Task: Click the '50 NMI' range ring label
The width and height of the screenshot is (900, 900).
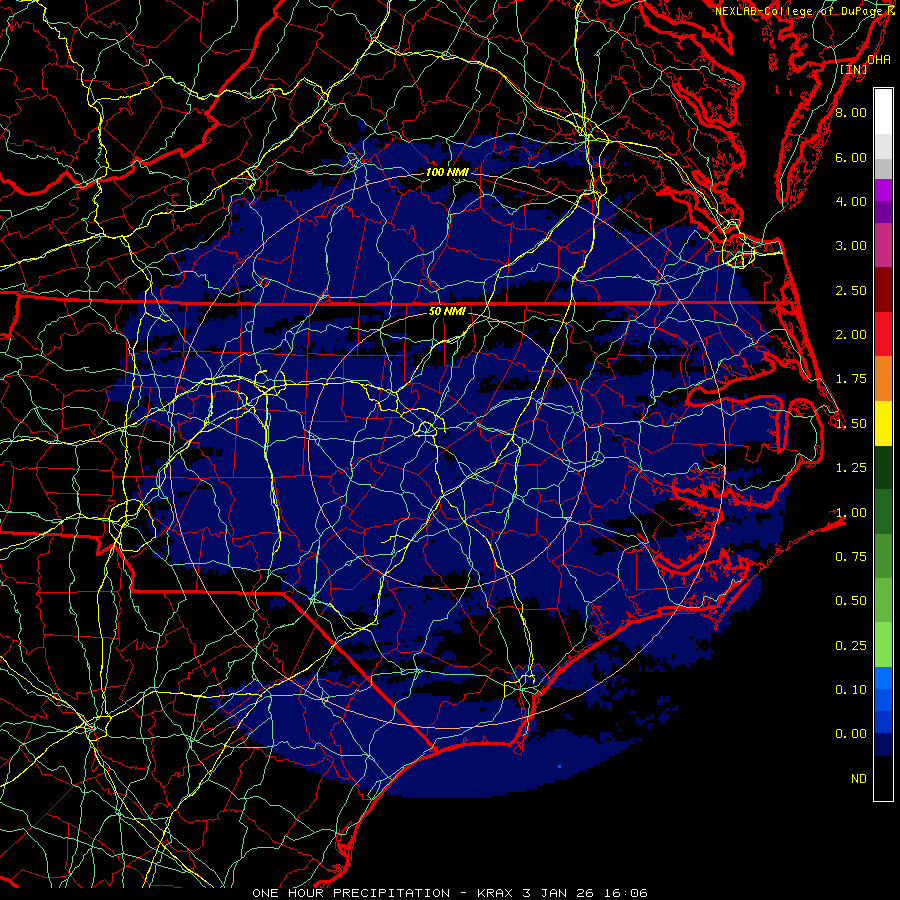Action: click(x=447, y=312)
